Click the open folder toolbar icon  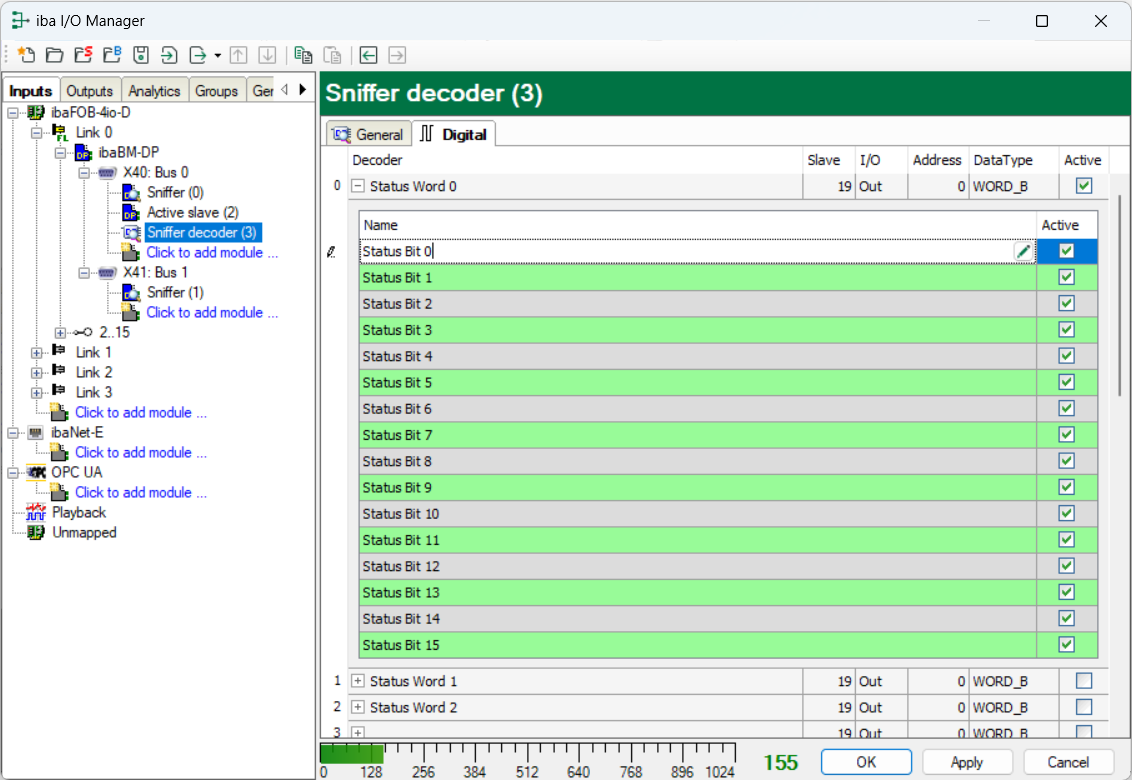(54, 55)
